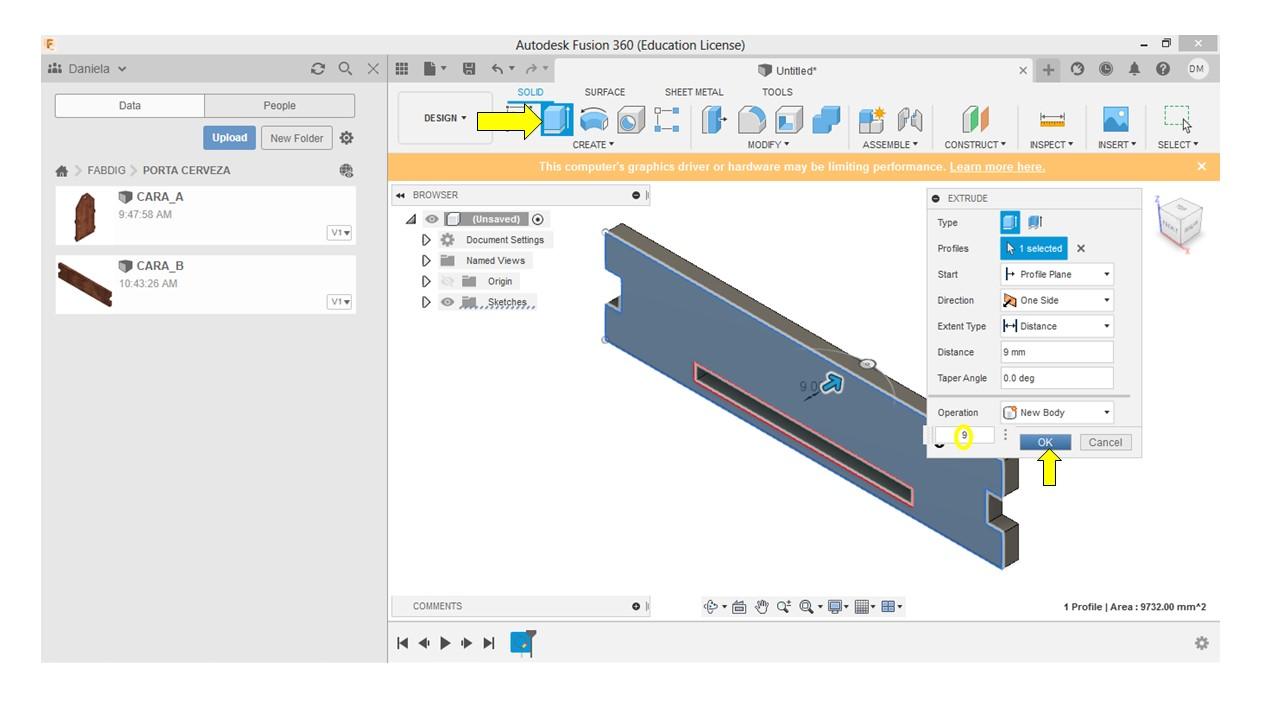1280x720 pixels.
Task: Select the sketch feature in the timeline
Action: 522,643
